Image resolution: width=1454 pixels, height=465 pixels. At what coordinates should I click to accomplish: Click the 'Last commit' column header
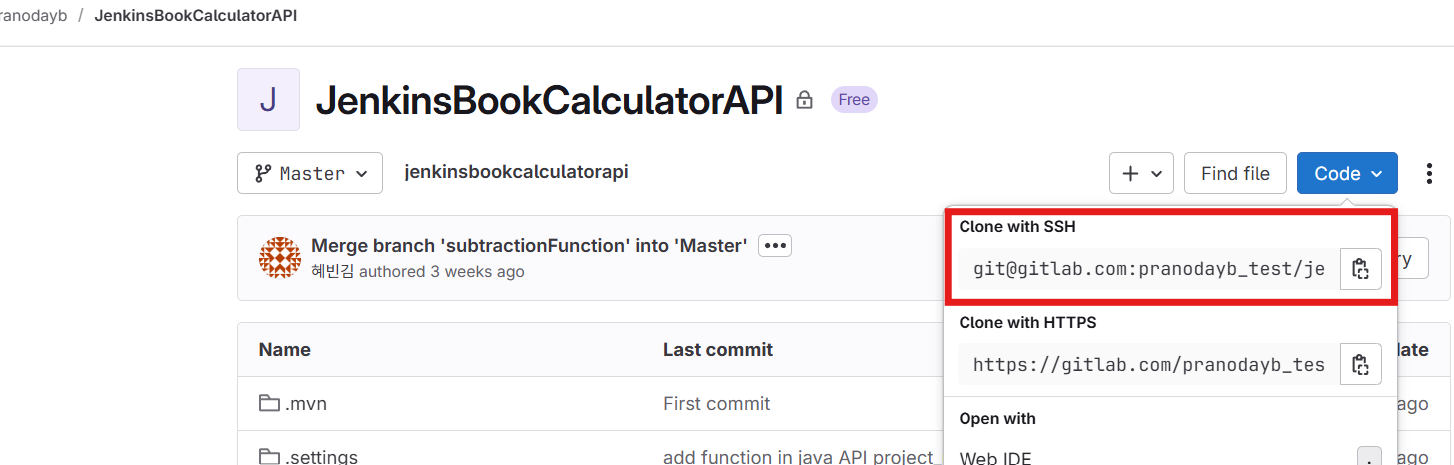click(x=718, y=350)
